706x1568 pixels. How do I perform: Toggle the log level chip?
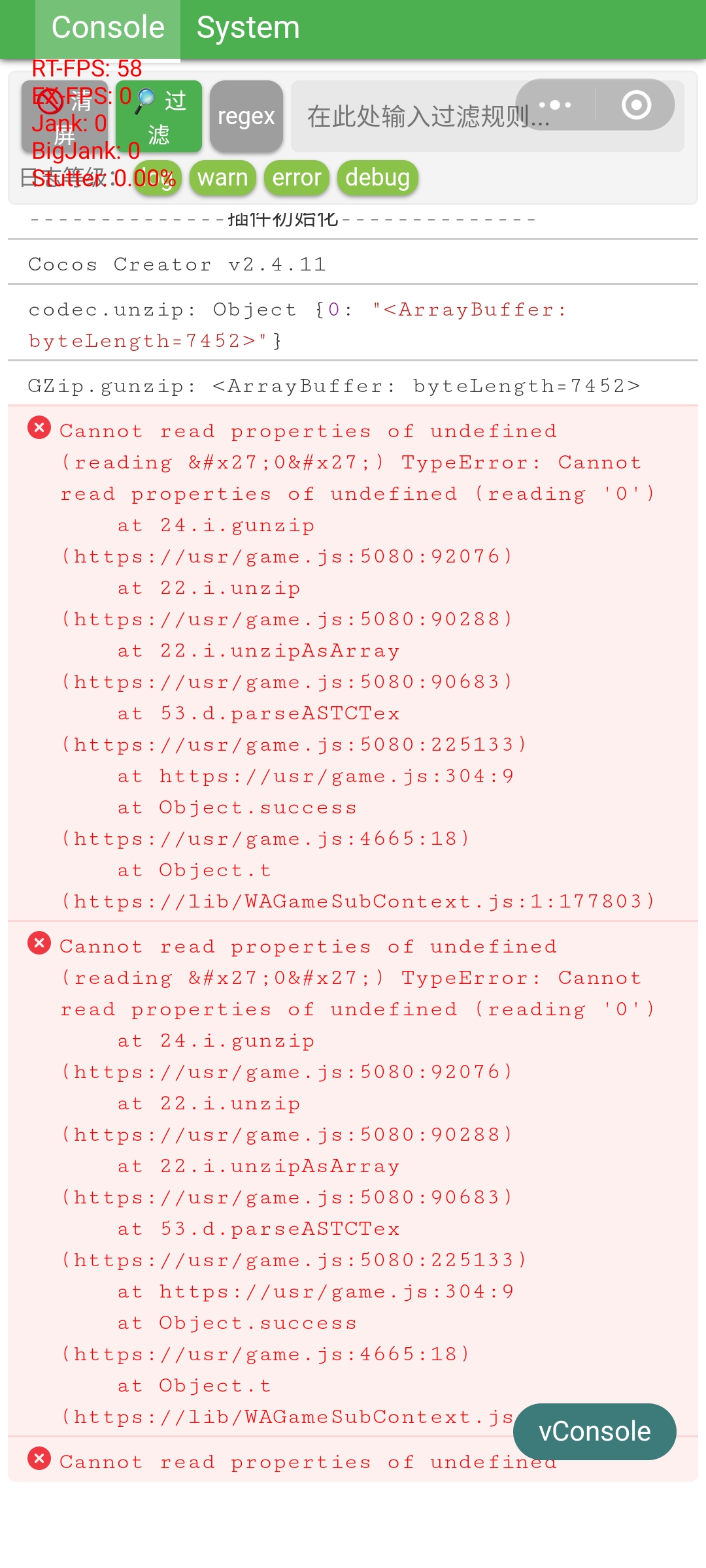[x=158, y=178]
